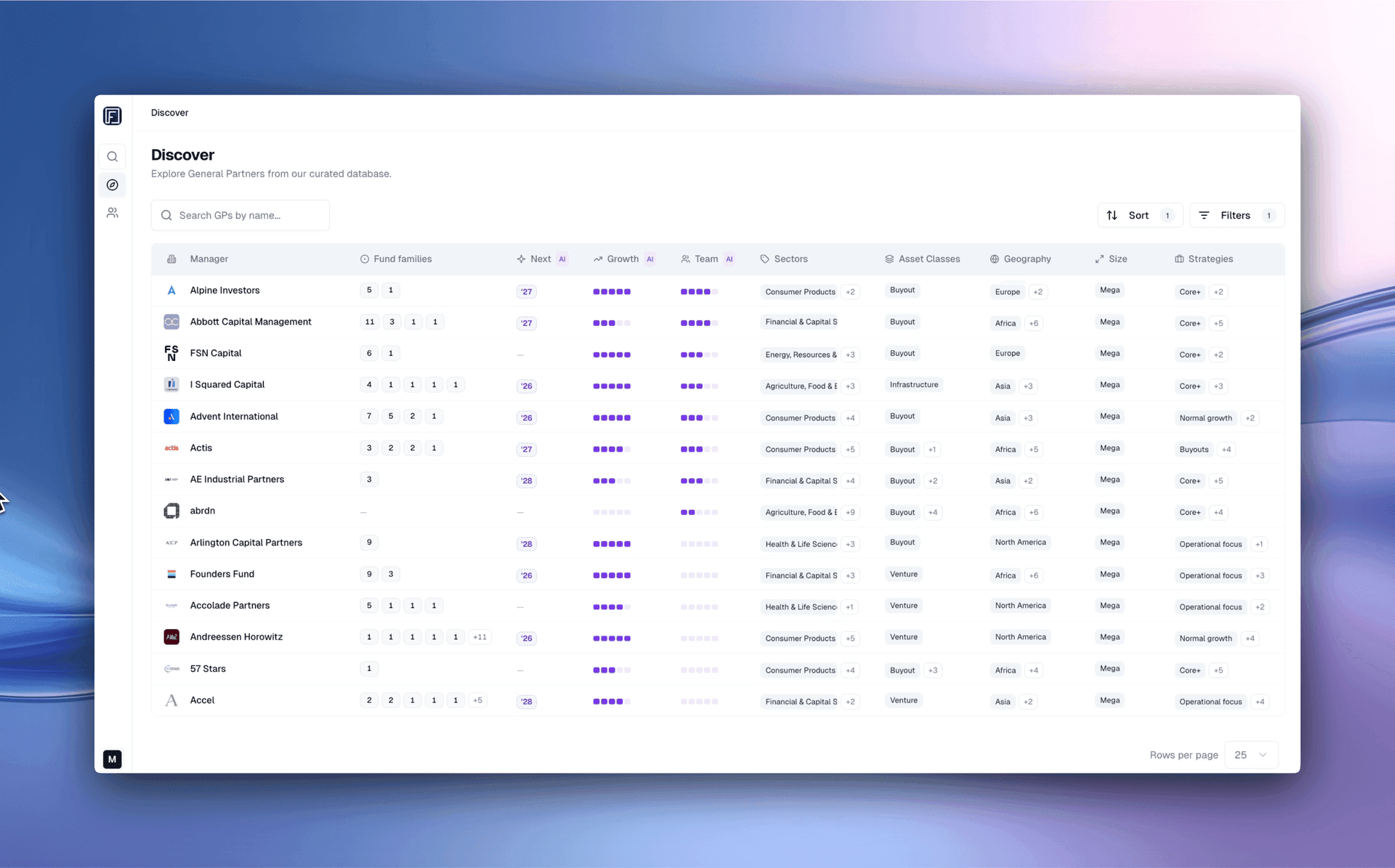Click the Alpine Investors logo
Image resolution: width=1395 pixels, height=868 pixels.
click(x=171, y=291)
